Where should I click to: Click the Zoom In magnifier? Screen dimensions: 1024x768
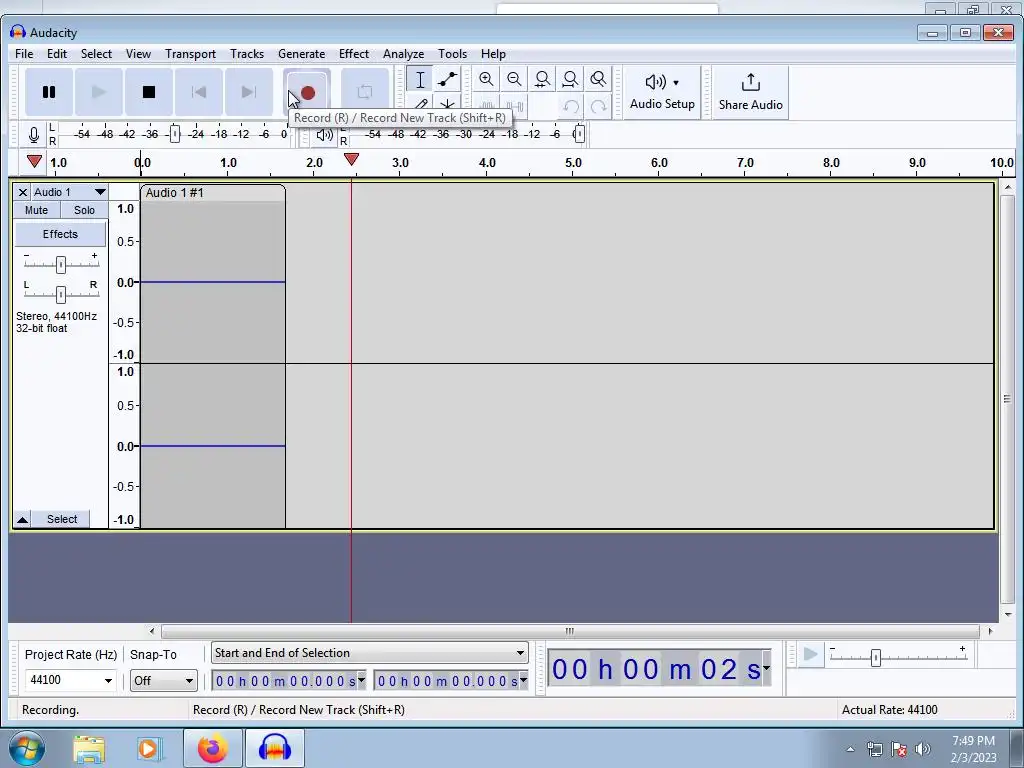(486, 80)
